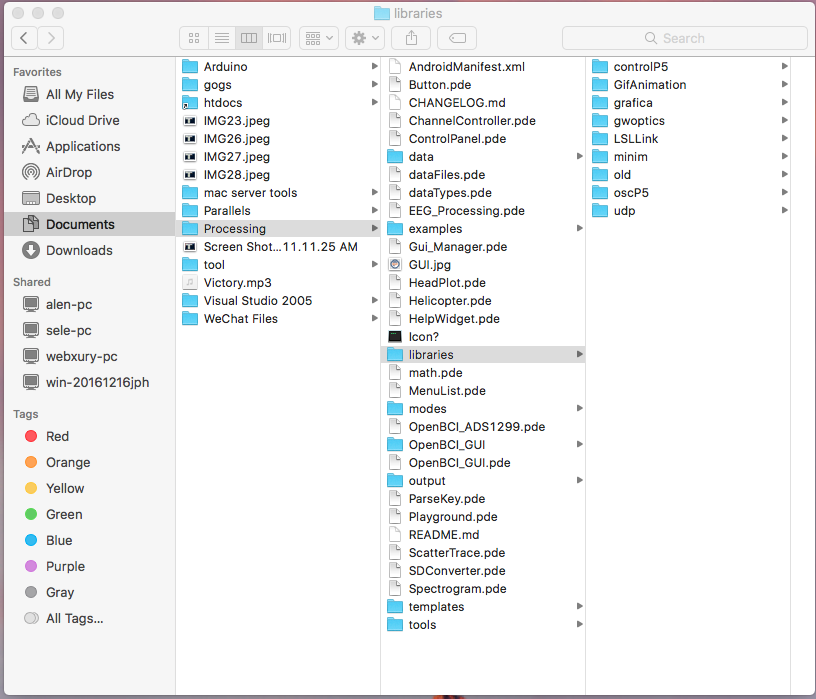Select the tools folder icon
Screen dimensions: 816x699
tap(395, 625)
